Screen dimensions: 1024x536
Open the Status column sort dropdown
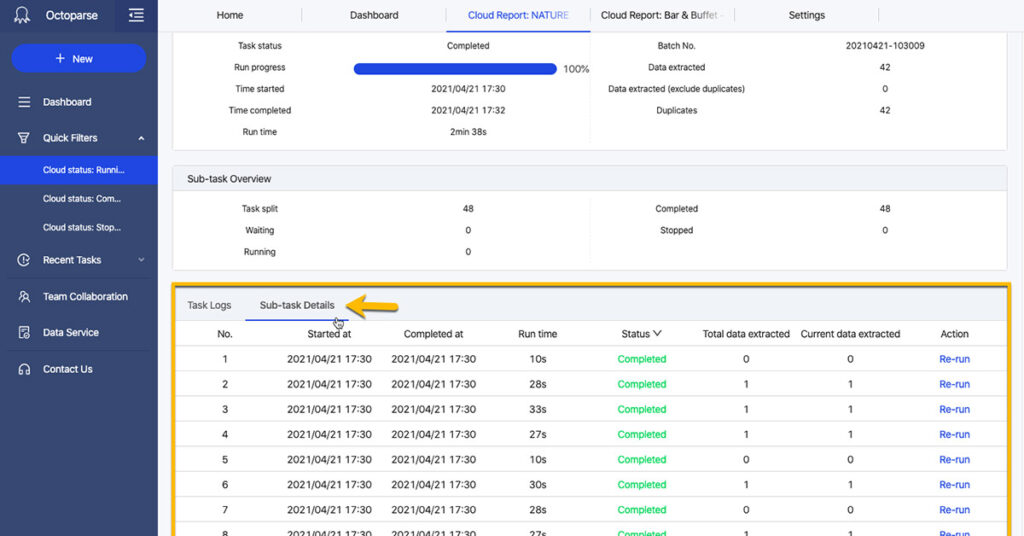[x=657, y=334]
